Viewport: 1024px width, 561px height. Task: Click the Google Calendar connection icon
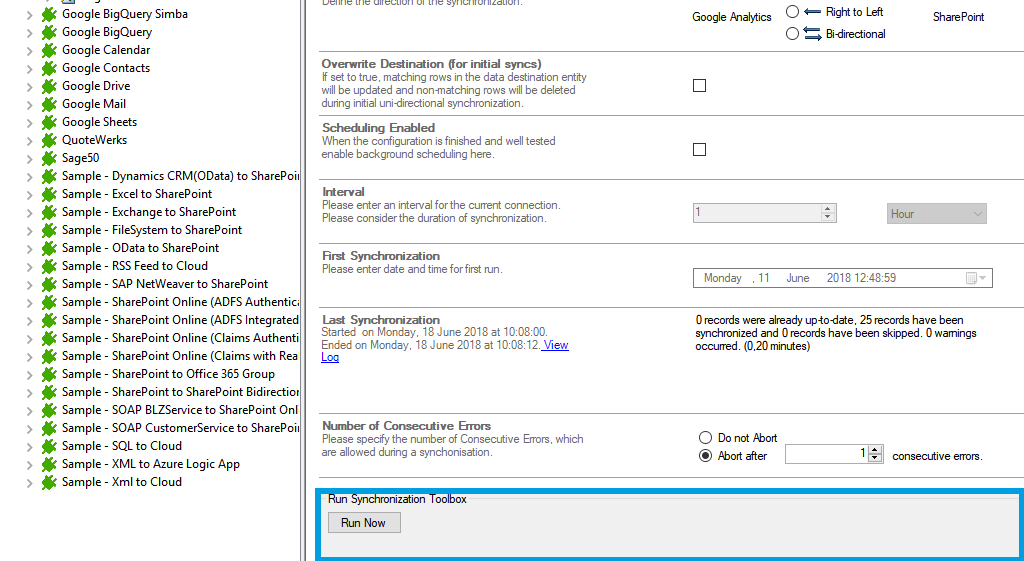[x=48, y=50]
